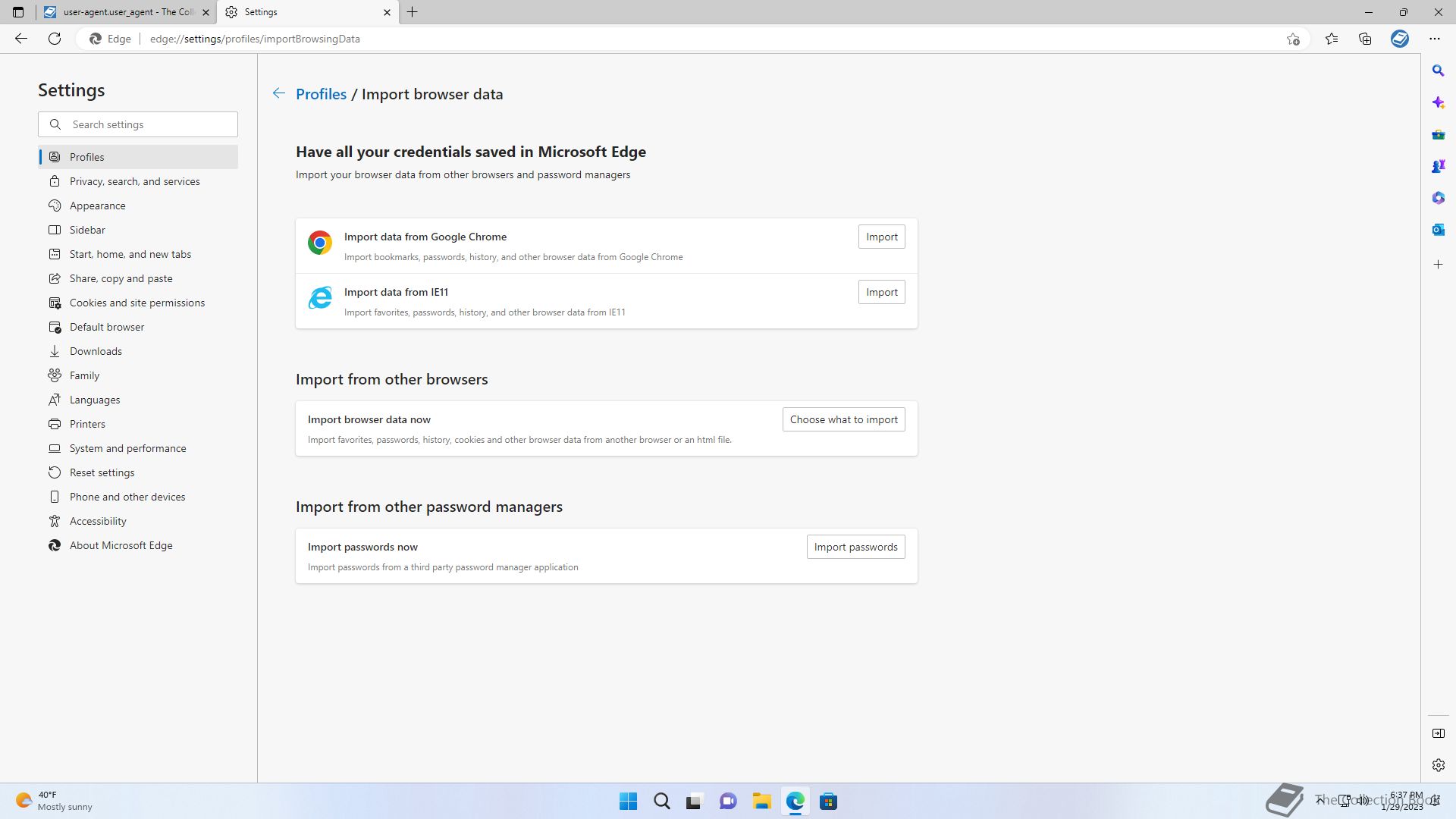This screenshot has width=1456, height=819.
Task: Open Languages settings
Action: click(x=138, y=400)
